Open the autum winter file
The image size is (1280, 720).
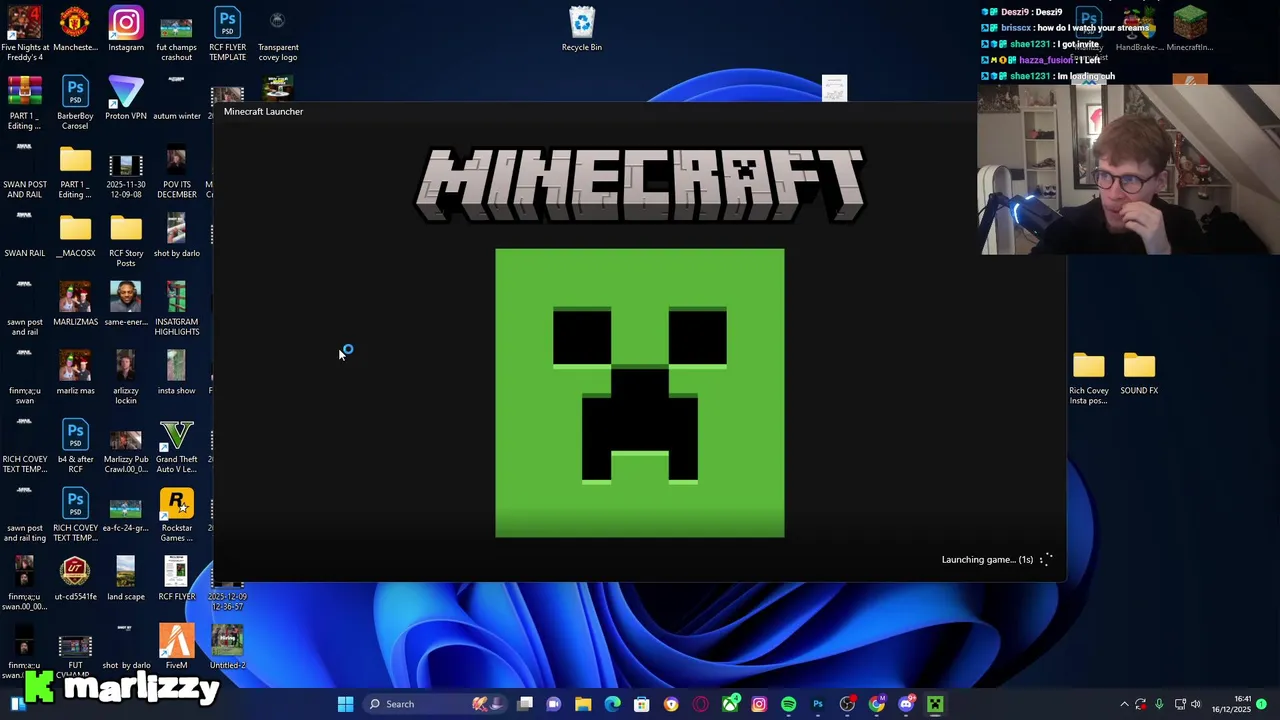176,98
